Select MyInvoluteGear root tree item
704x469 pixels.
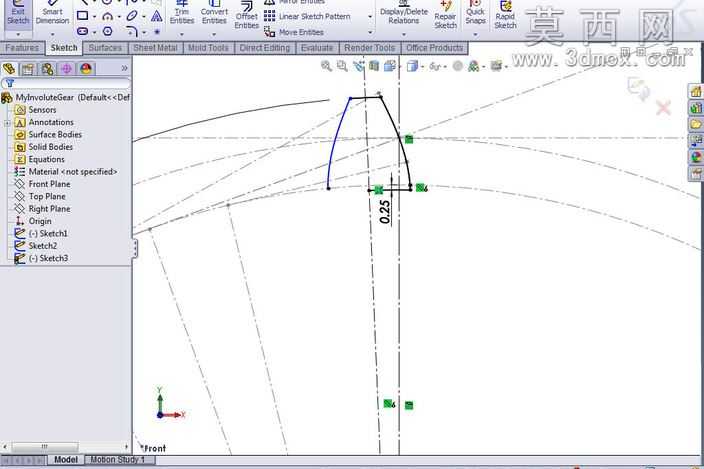coord(66,97)
